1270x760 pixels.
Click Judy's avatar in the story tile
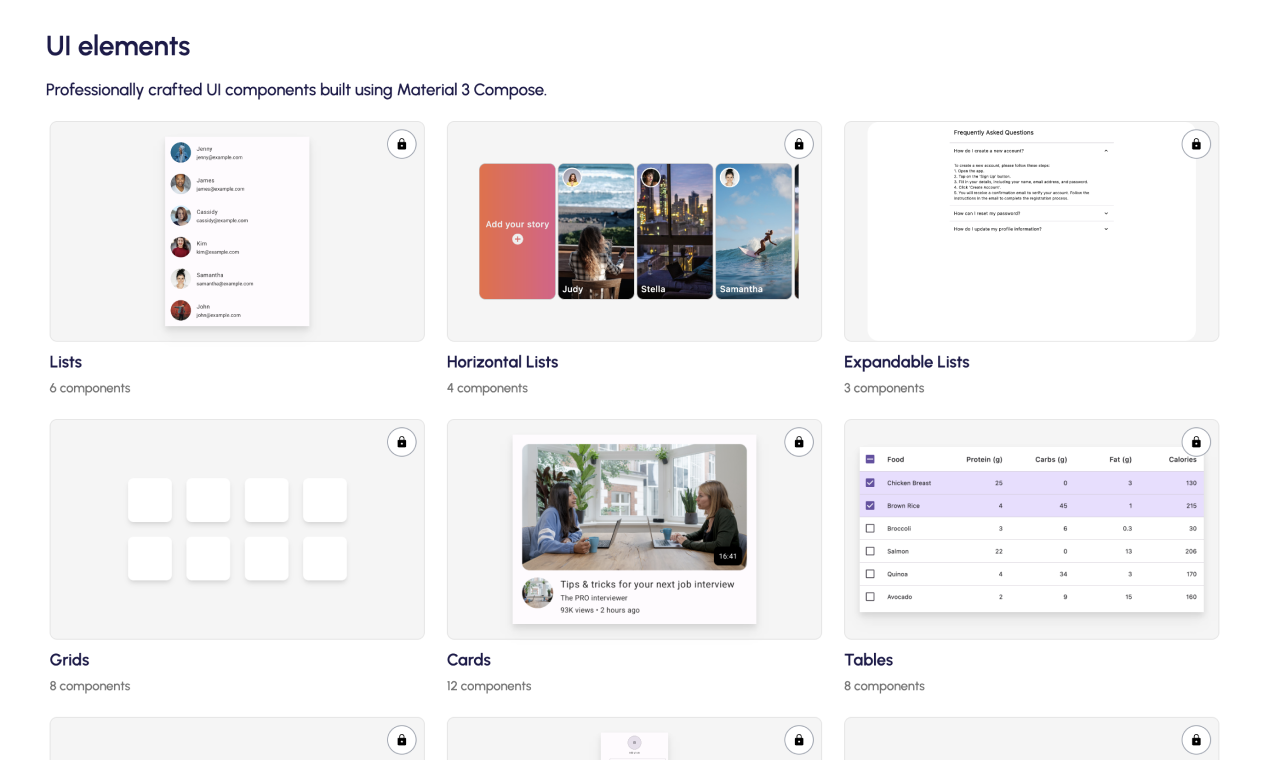coord(572,178)
